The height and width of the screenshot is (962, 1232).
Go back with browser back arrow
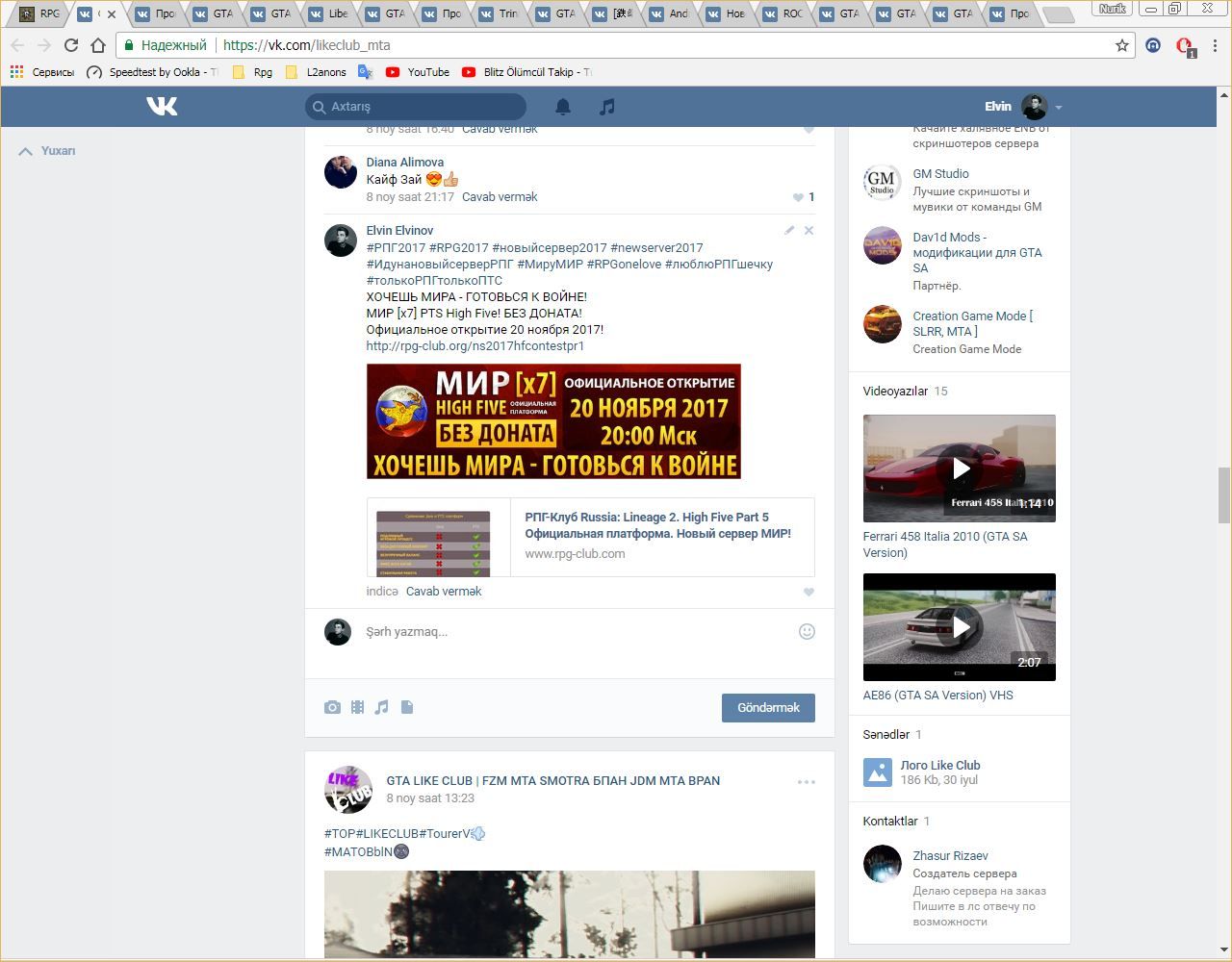[x=16, y=45]
